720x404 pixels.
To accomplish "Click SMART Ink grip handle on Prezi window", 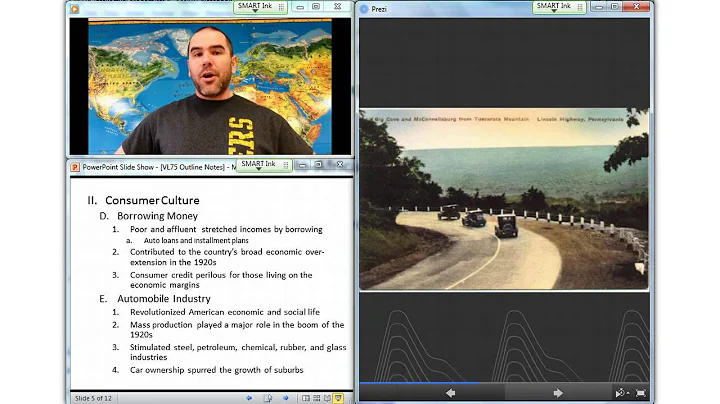I will pyautogui.click(x=580, y=7).
